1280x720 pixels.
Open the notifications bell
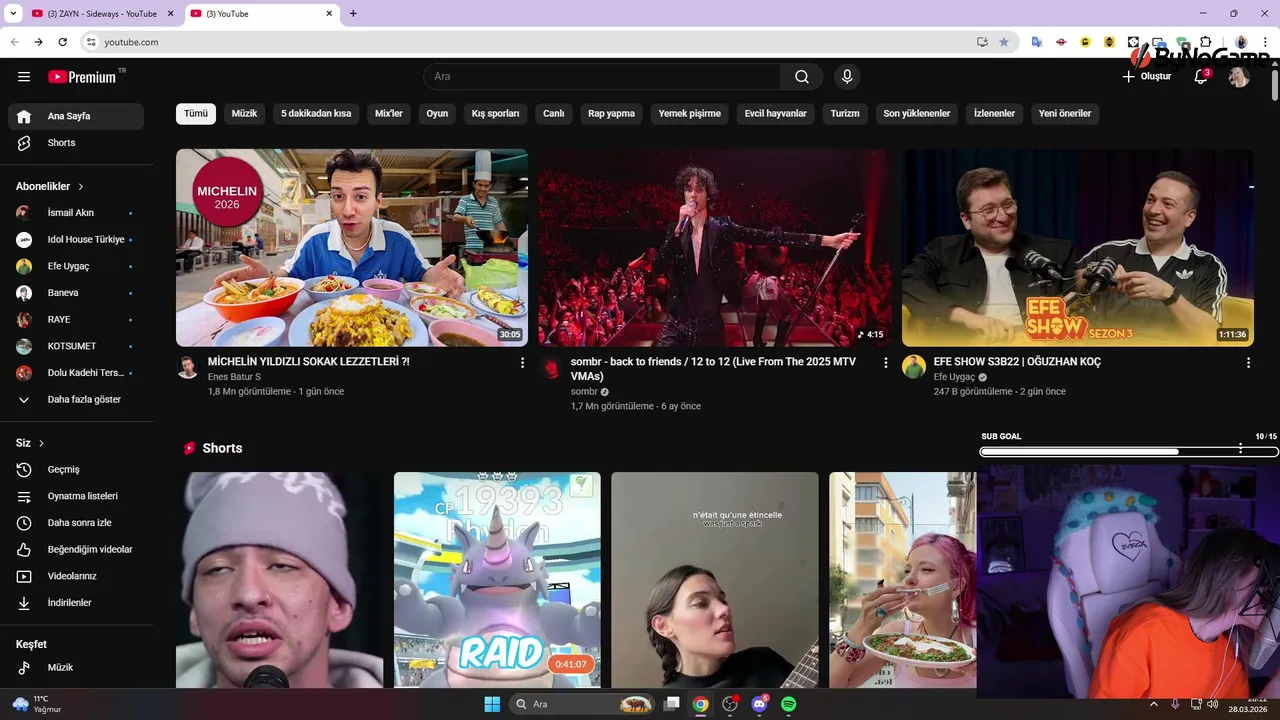1201,77
